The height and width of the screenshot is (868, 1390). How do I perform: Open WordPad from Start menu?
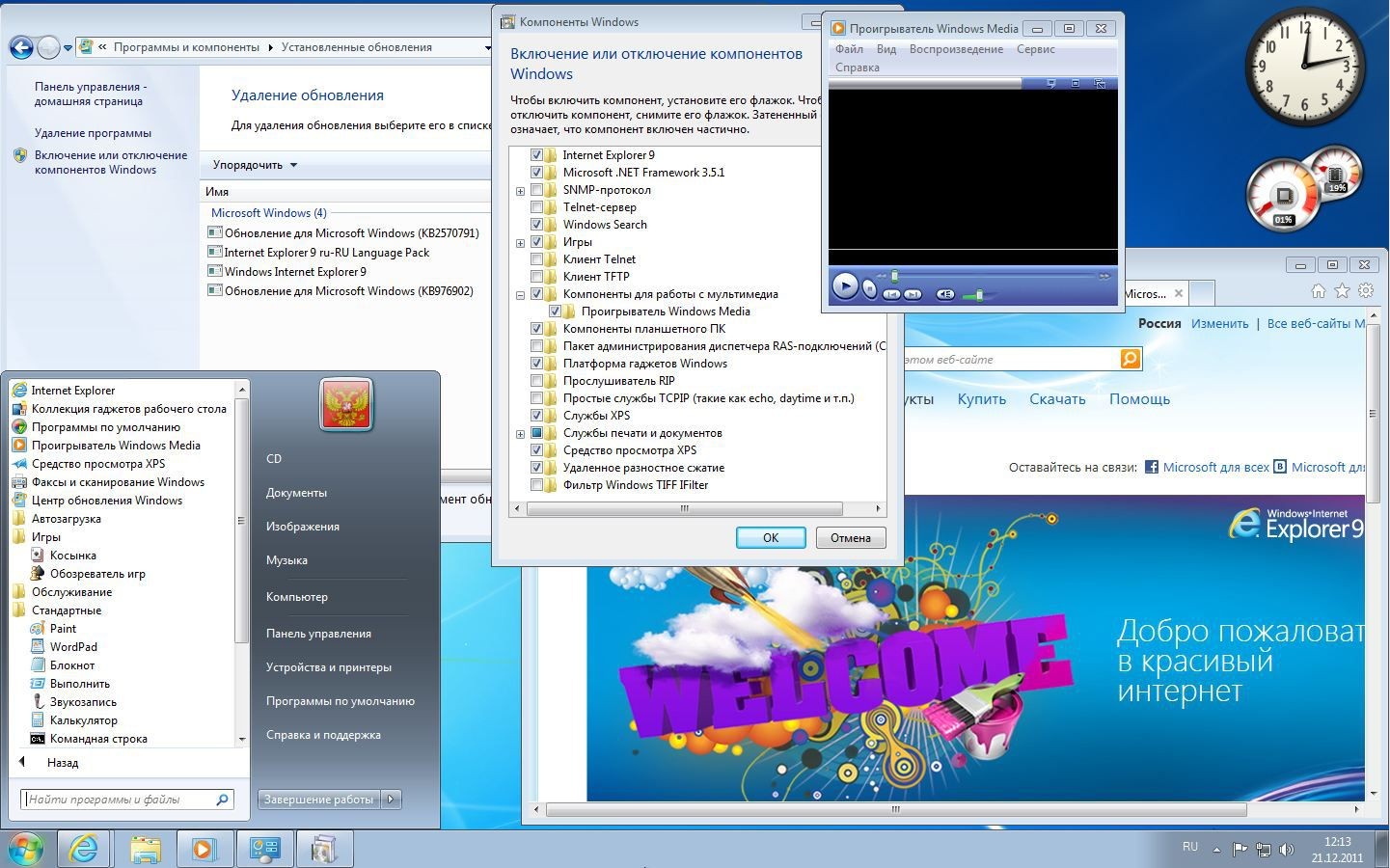coord(73,646)
